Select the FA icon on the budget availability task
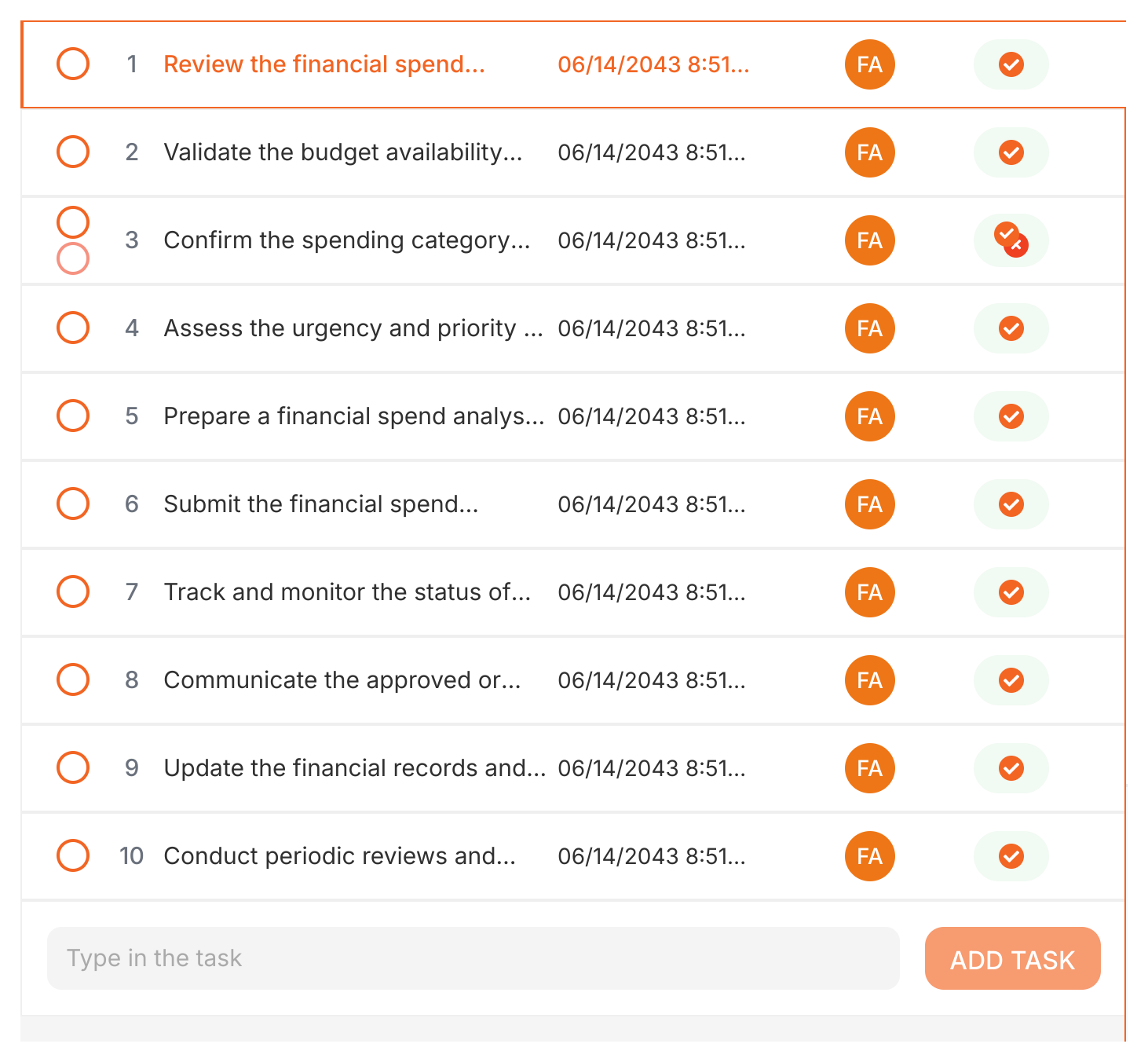This screenshot has width=1148, height=1062. tap(868, 152)
